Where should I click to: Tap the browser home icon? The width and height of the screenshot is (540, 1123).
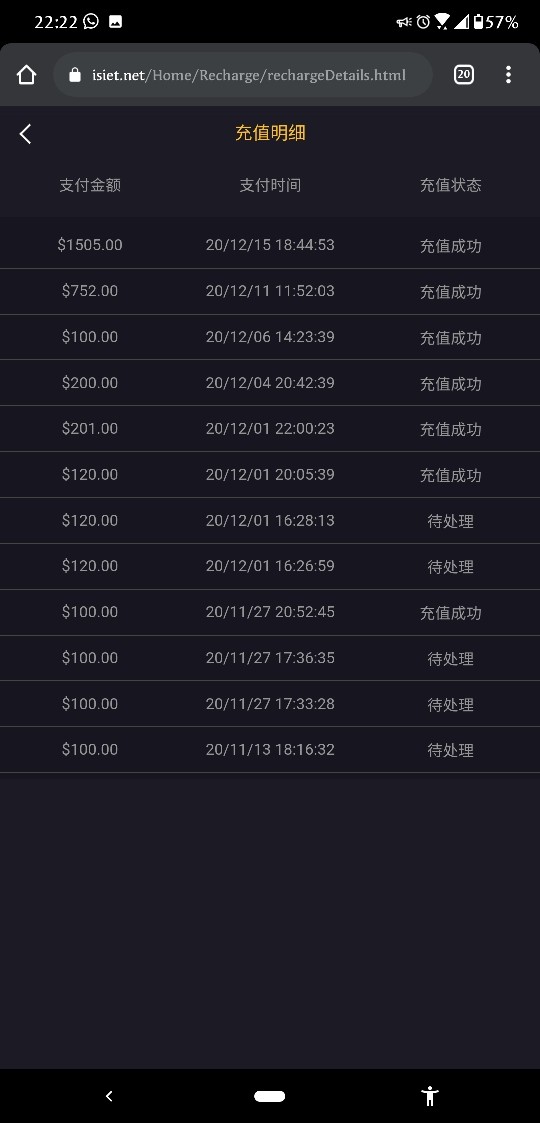point(26,75)
